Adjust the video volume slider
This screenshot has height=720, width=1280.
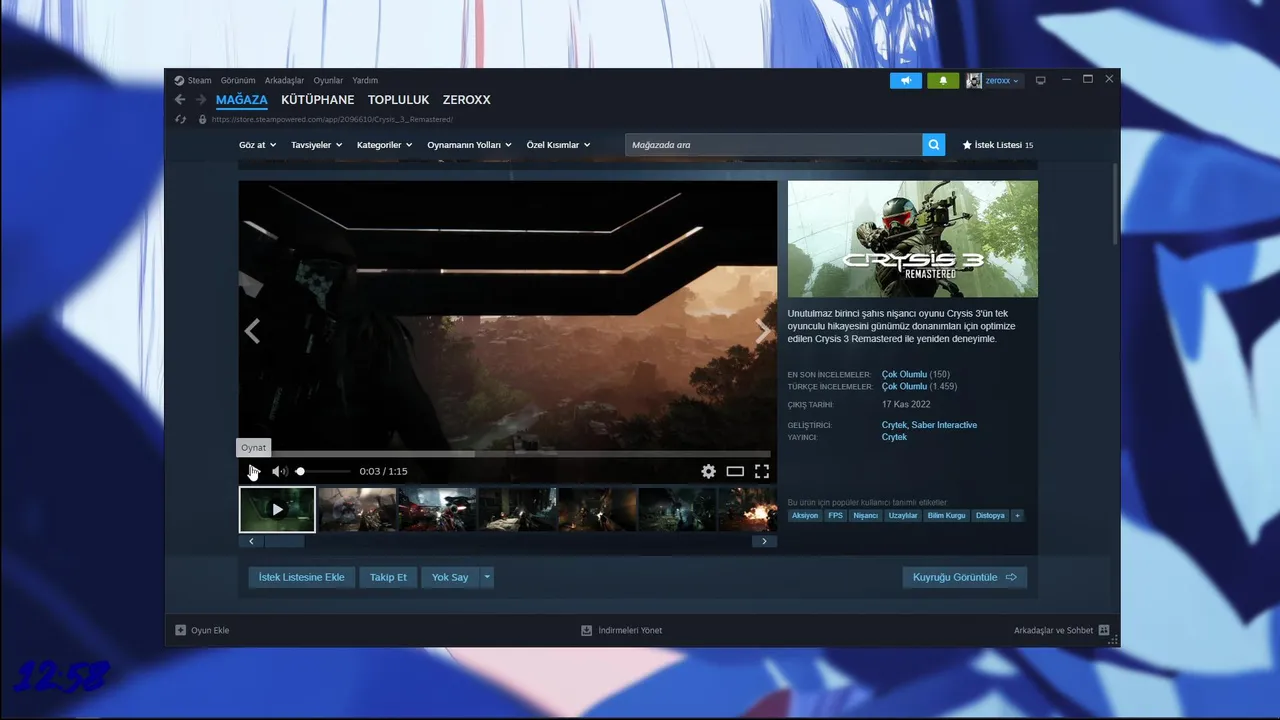pyautogui.click(x=323, y=471)
